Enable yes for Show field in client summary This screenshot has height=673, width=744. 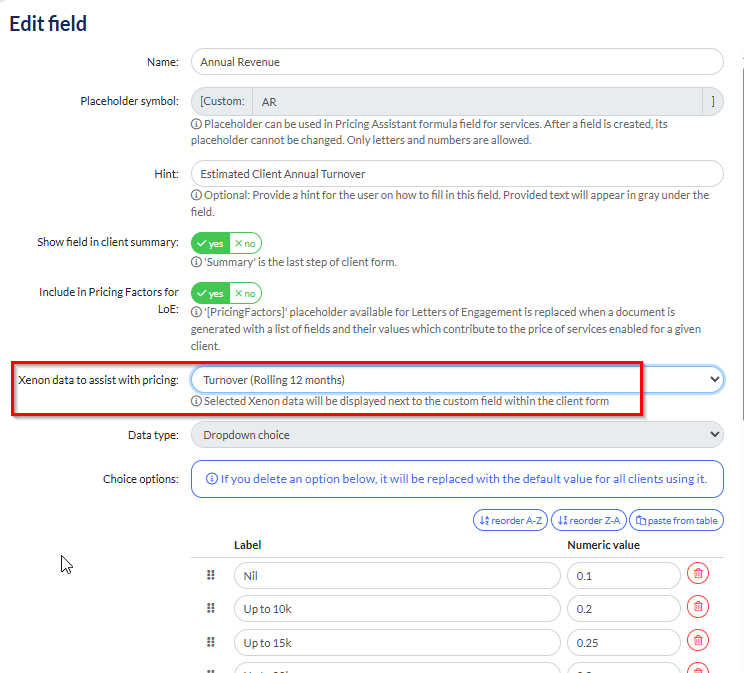coord(211,244)
